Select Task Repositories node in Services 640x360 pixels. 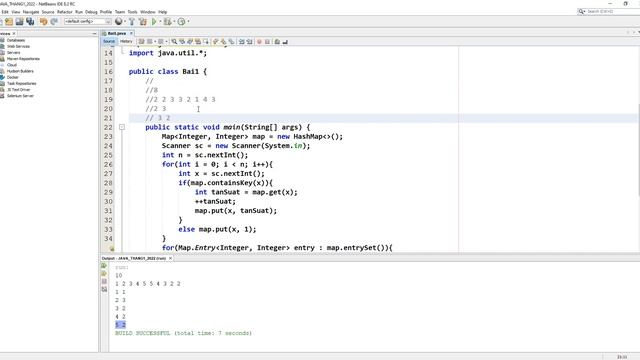(x=22, y=83)
